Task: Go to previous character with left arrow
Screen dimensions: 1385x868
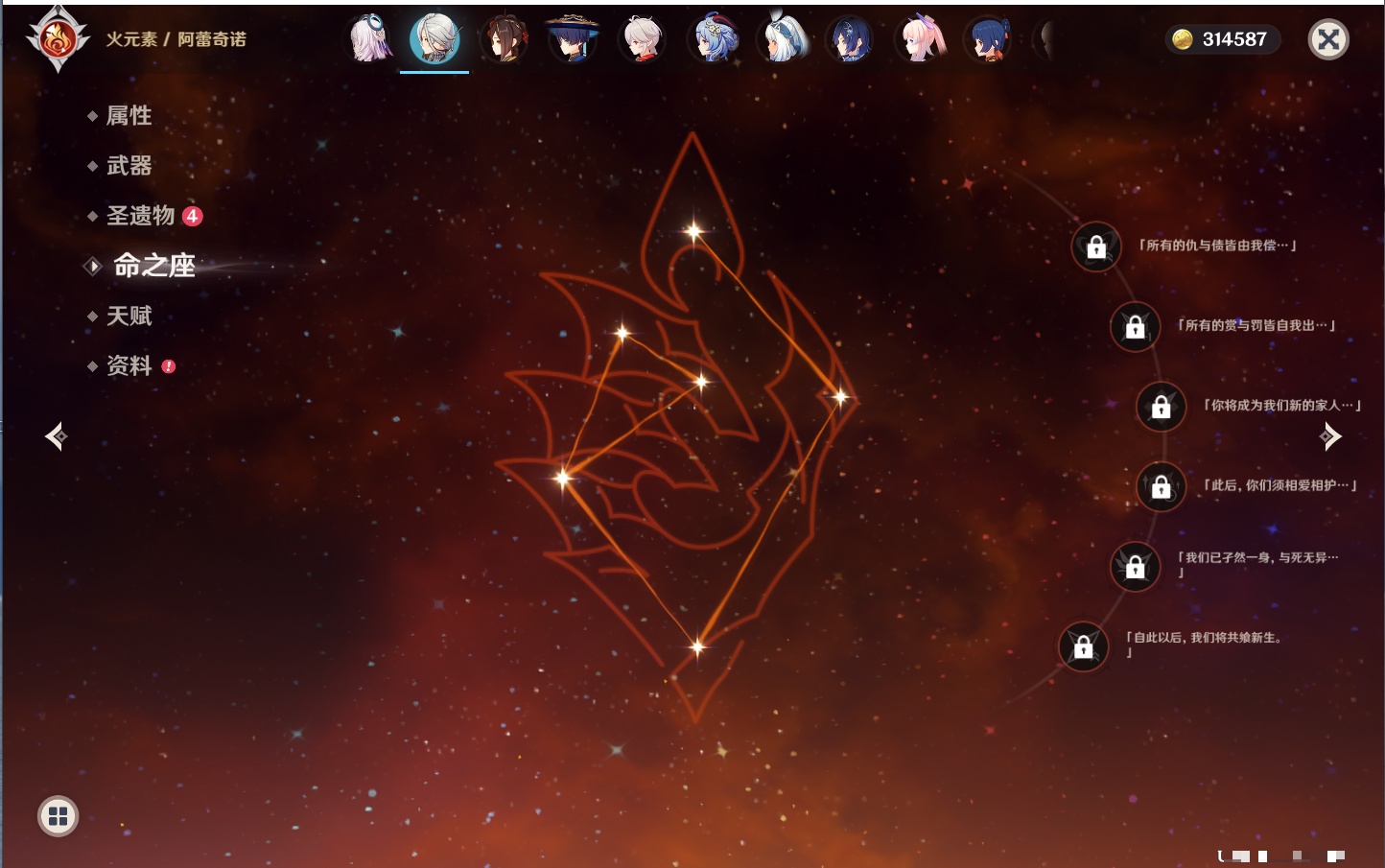Action: click(x=56, y=436)
